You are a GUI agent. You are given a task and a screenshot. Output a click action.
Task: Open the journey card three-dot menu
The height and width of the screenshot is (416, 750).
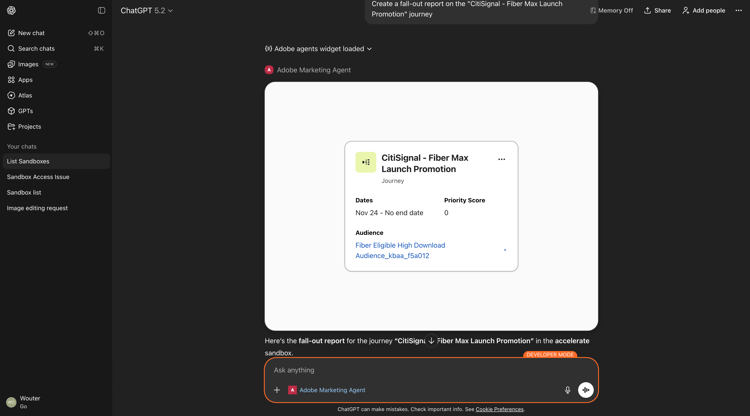(501, 159)
